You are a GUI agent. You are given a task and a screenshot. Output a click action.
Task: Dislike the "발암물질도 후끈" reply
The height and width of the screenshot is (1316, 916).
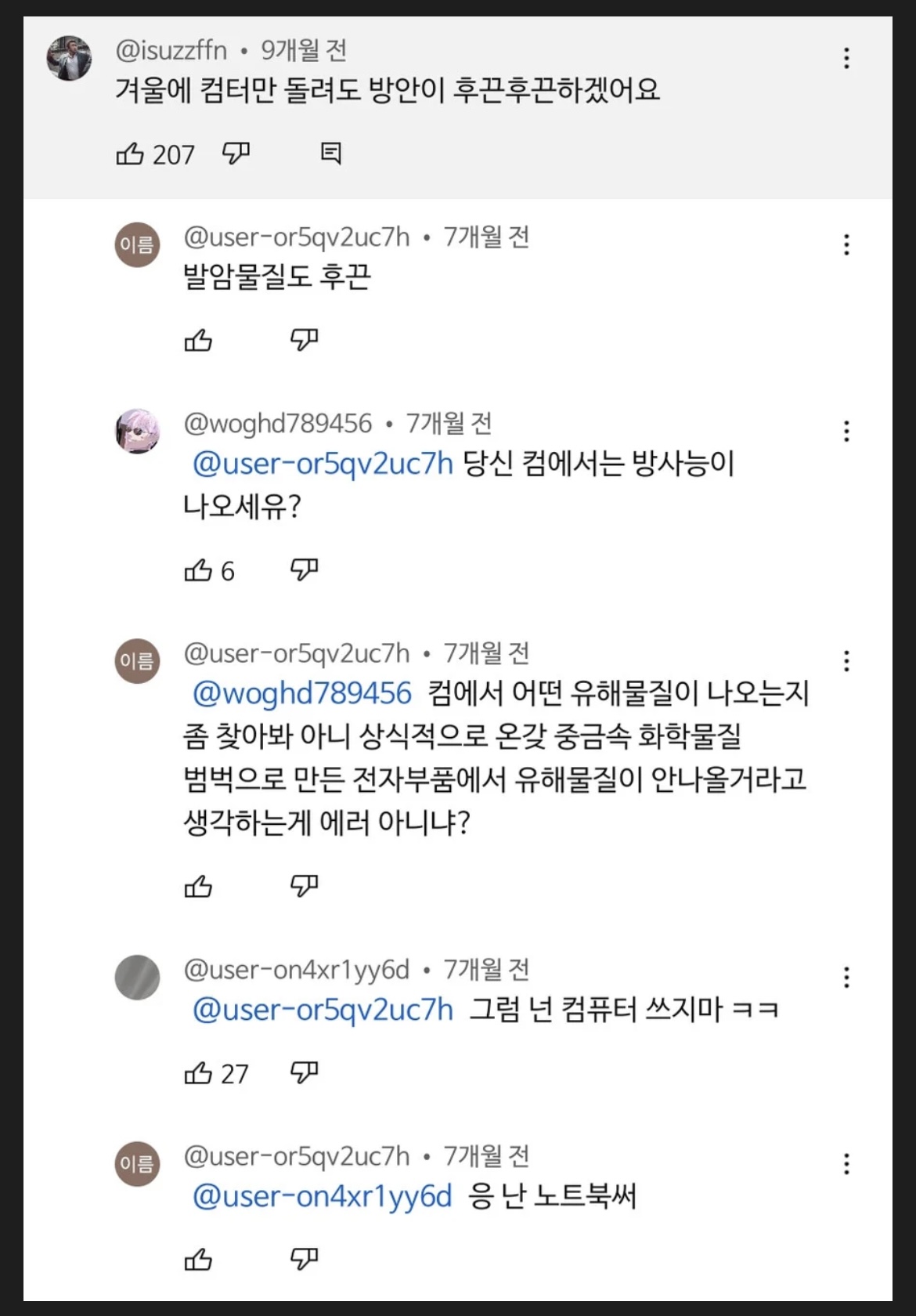pos(304,340)
